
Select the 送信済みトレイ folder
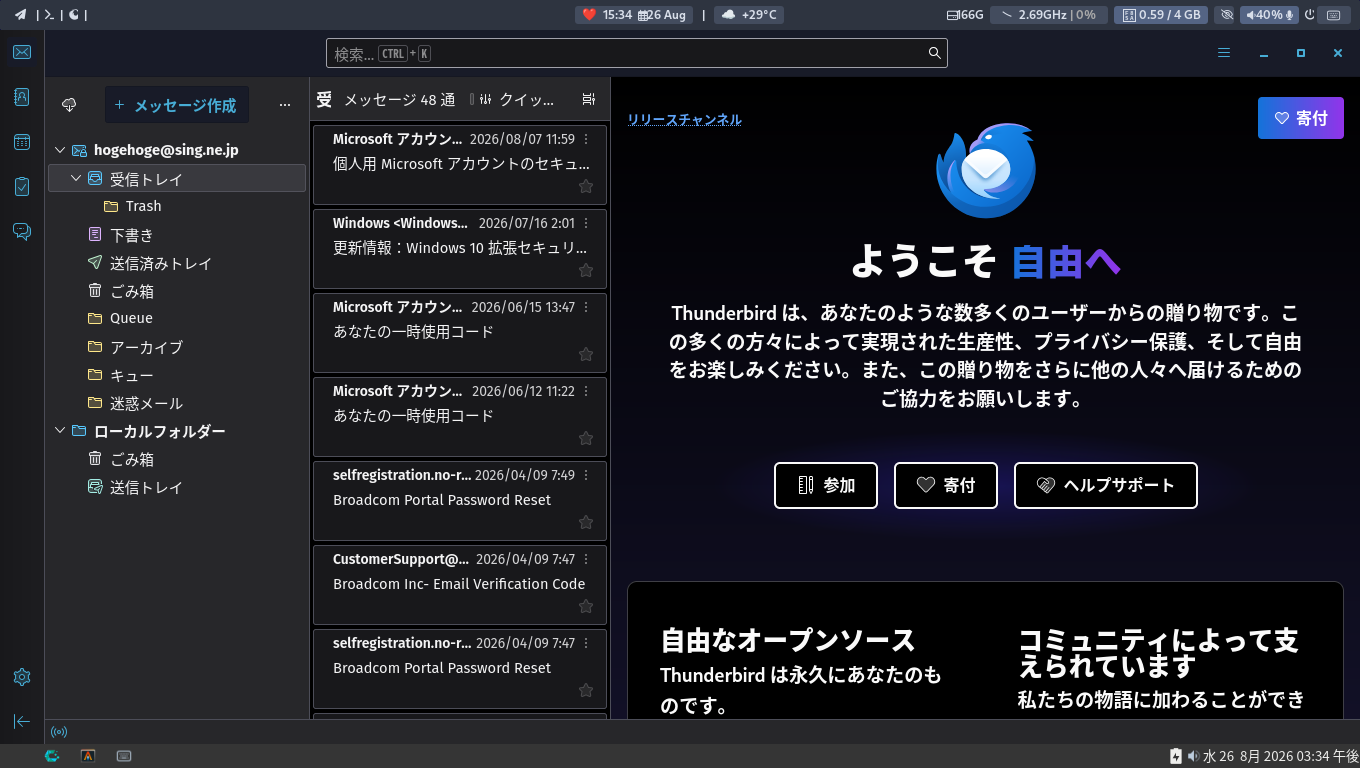pyautogui.click(x=177, y=263)
